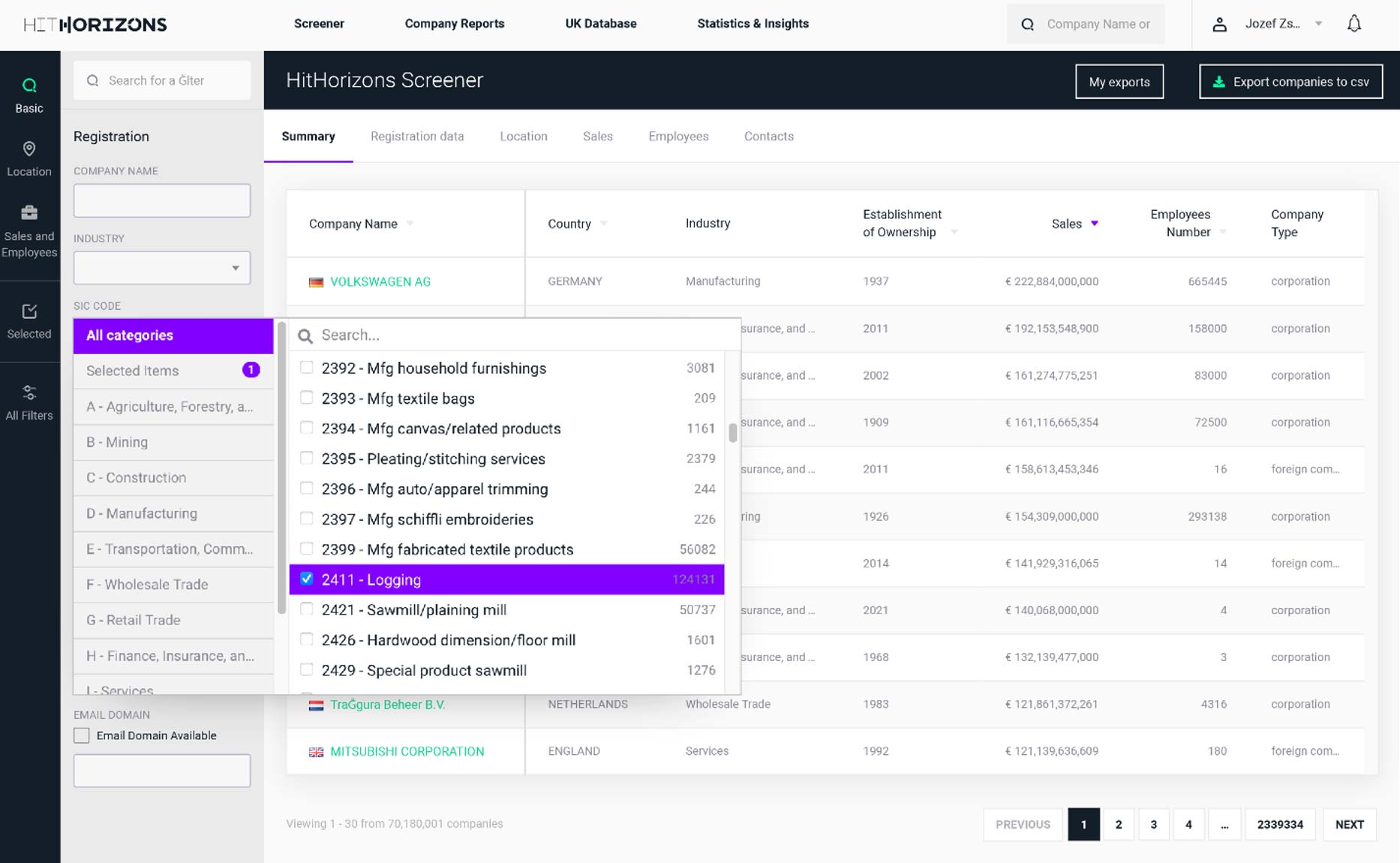Check 2395 - Pleating/stitching services
1400x863 pixels.
coord(307,458)
